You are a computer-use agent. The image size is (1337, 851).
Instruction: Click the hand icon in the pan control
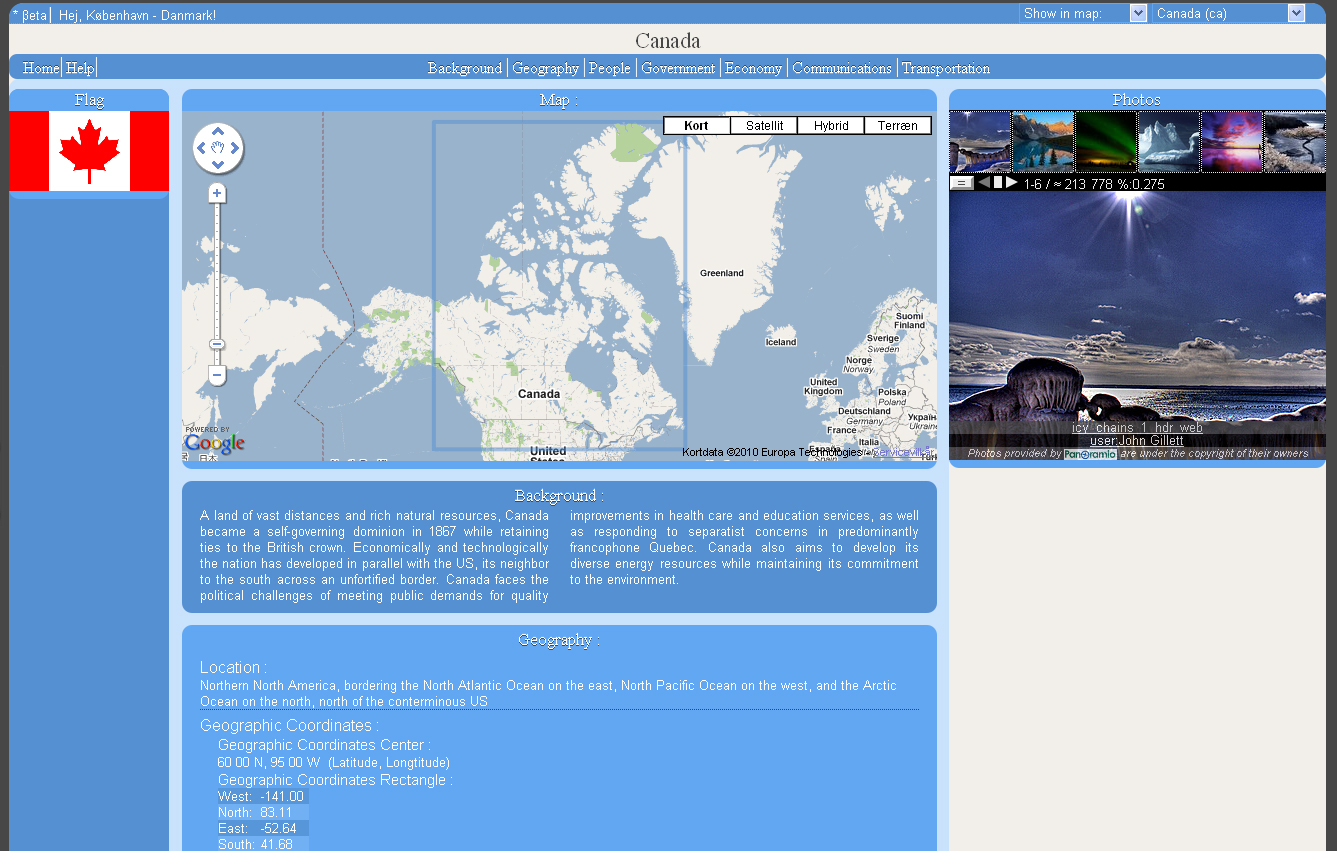pos(218,149)
